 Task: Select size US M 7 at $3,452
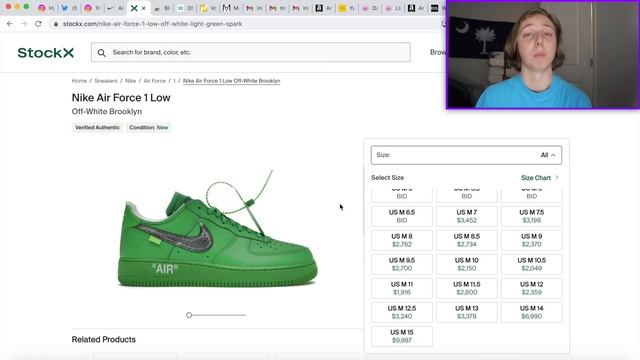tap(467, 216)
